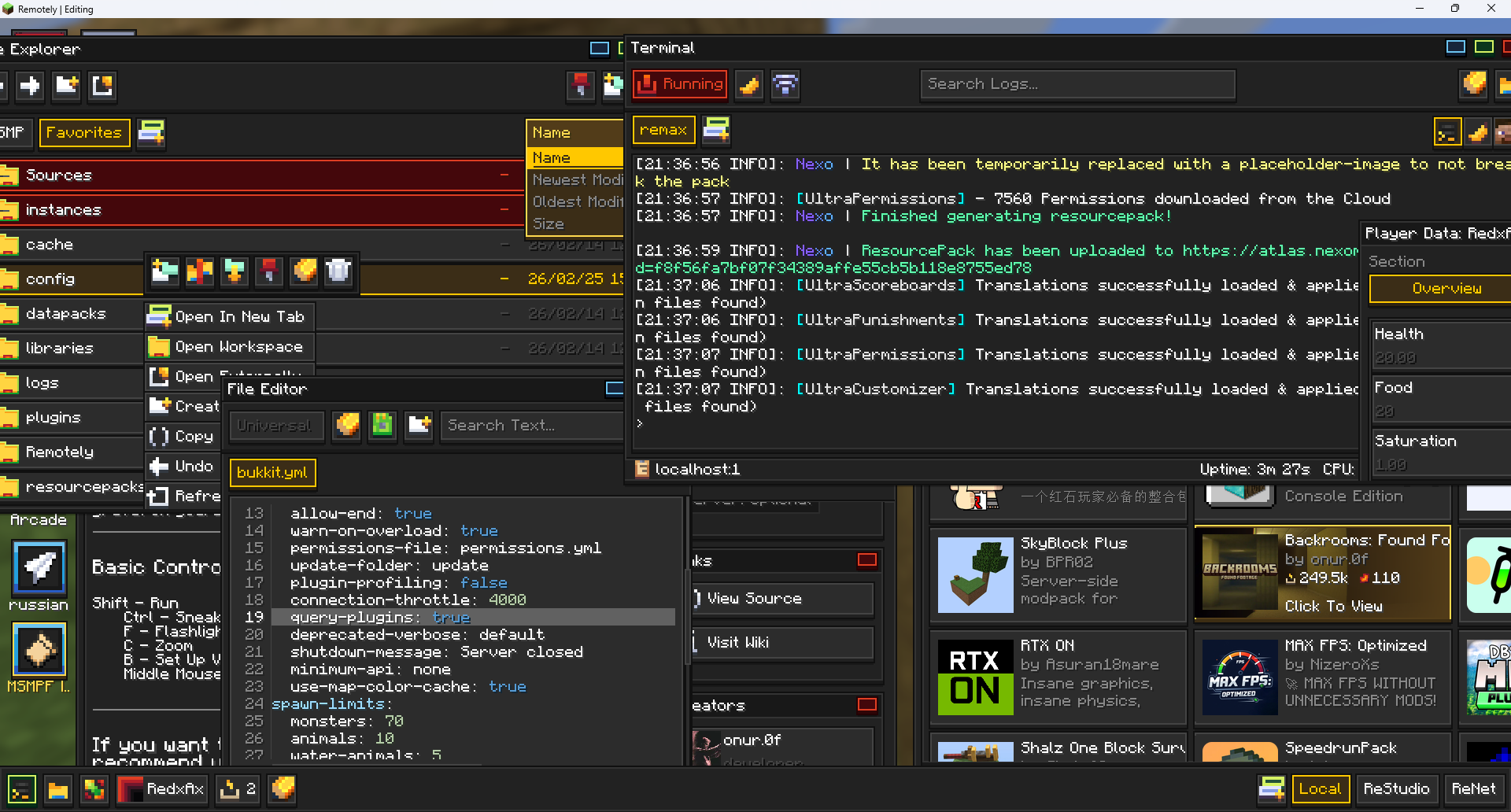Click the forward arrow in Explorer toolbar

point(30,85)
